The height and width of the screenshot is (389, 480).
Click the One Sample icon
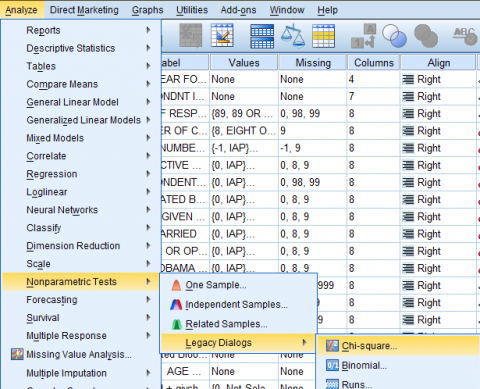[176, 285]
